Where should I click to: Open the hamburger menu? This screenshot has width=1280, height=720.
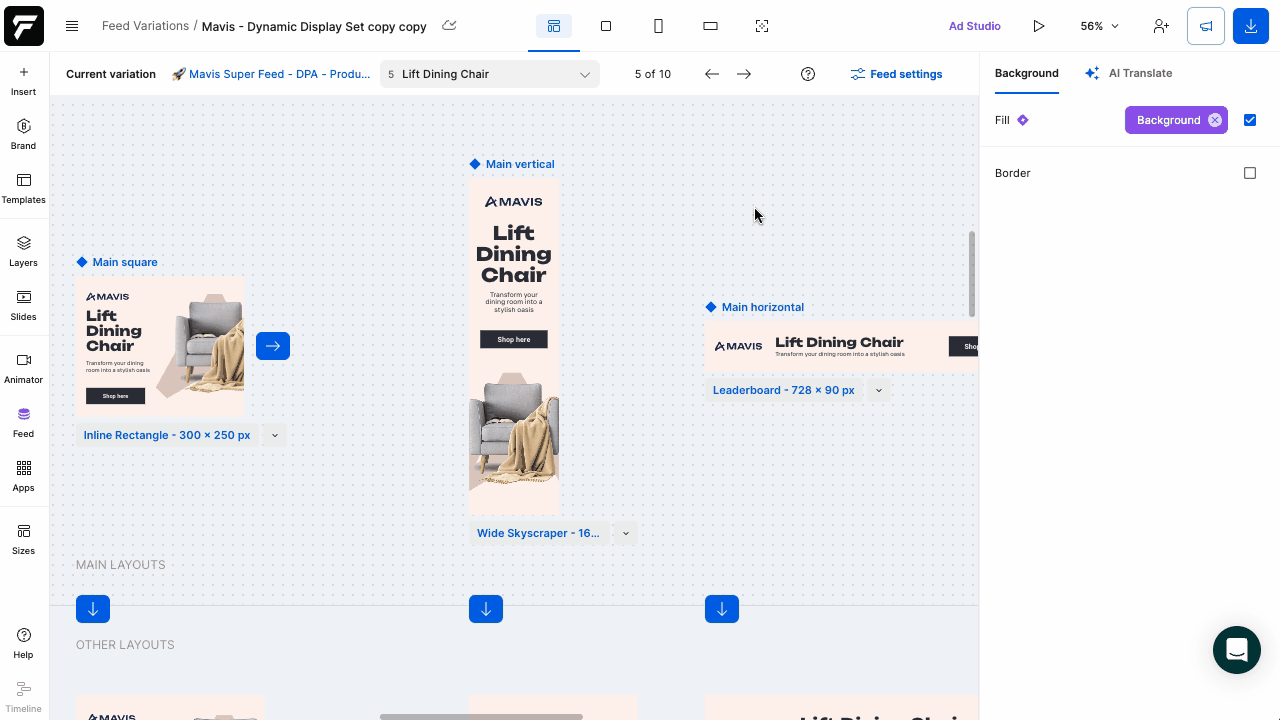tap(72, 26)
